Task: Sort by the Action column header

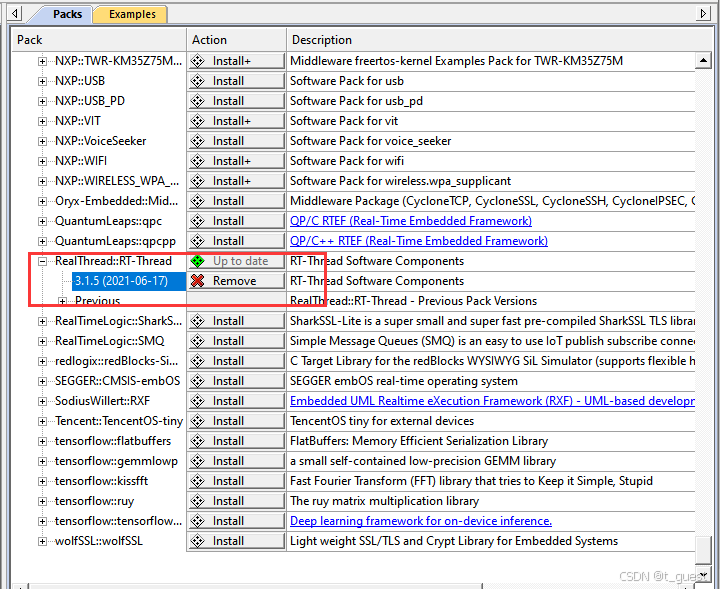Action: pos(236,40)
